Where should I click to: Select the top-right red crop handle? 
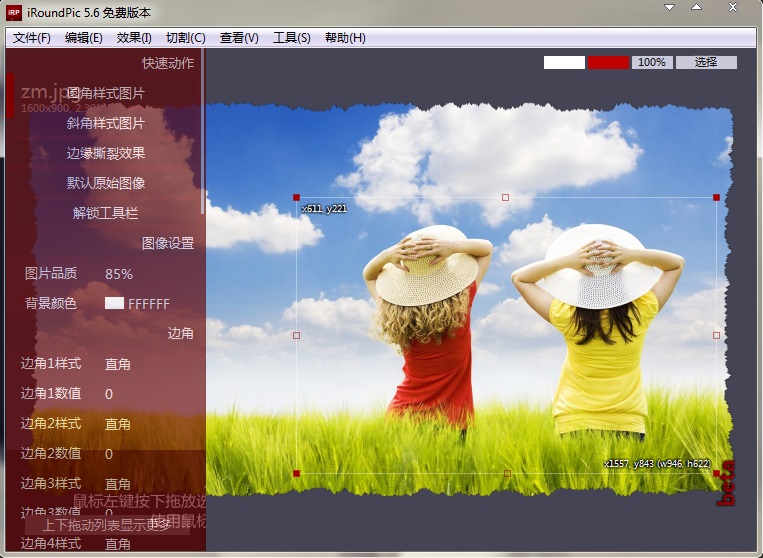pos(716,198)
